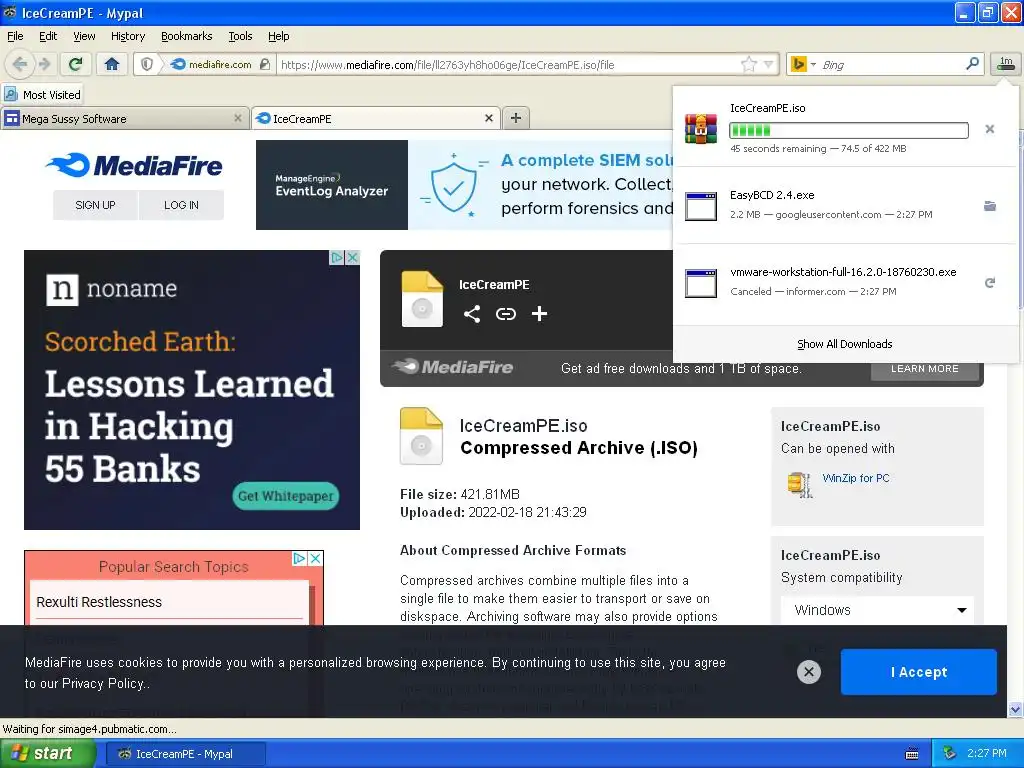Click the EasyBCD 2.4.exe file icon
Image resolution: width=1024 pixels, height=768 pixels.
tap(701, 206)
